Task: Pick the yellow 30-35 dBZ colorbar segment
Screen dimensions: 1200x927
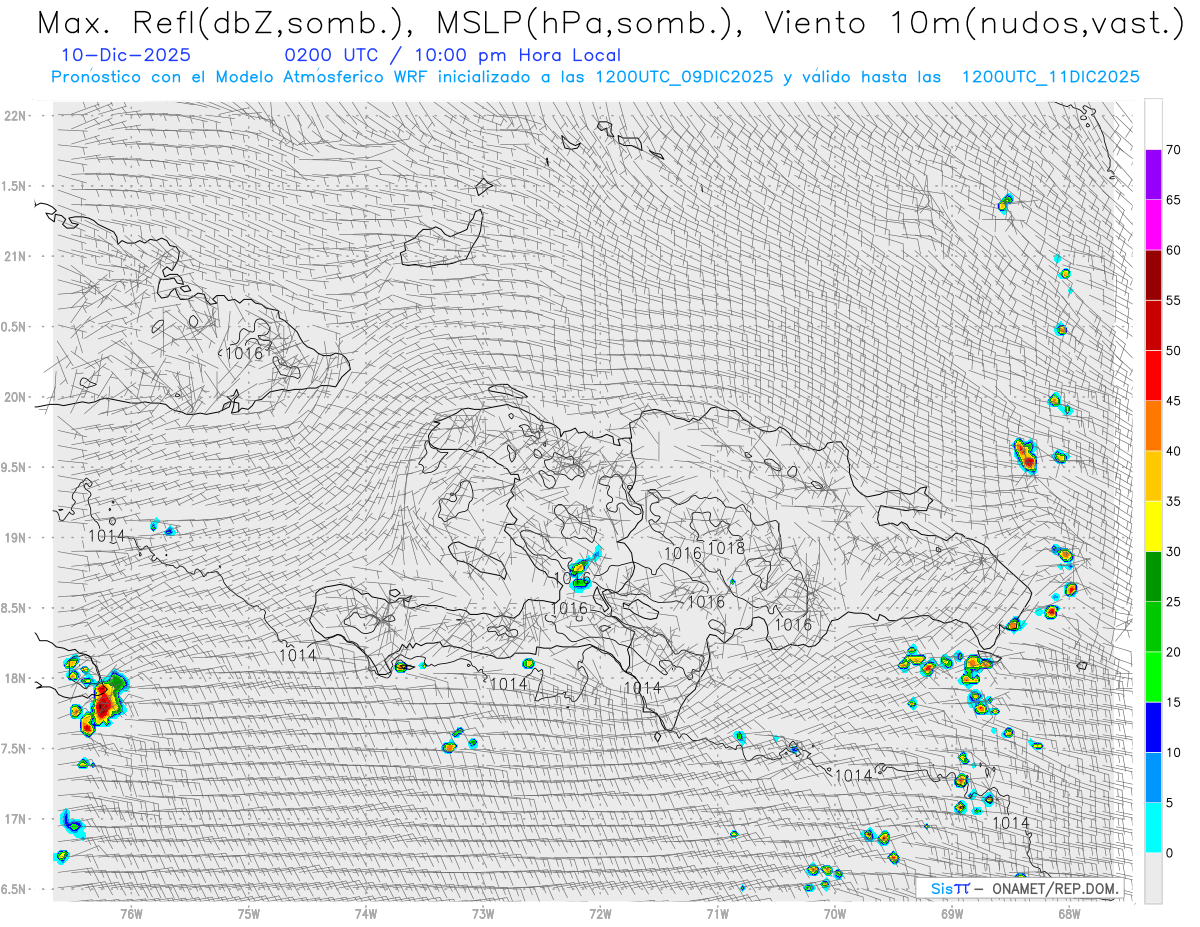Action: click(1153, 526)
